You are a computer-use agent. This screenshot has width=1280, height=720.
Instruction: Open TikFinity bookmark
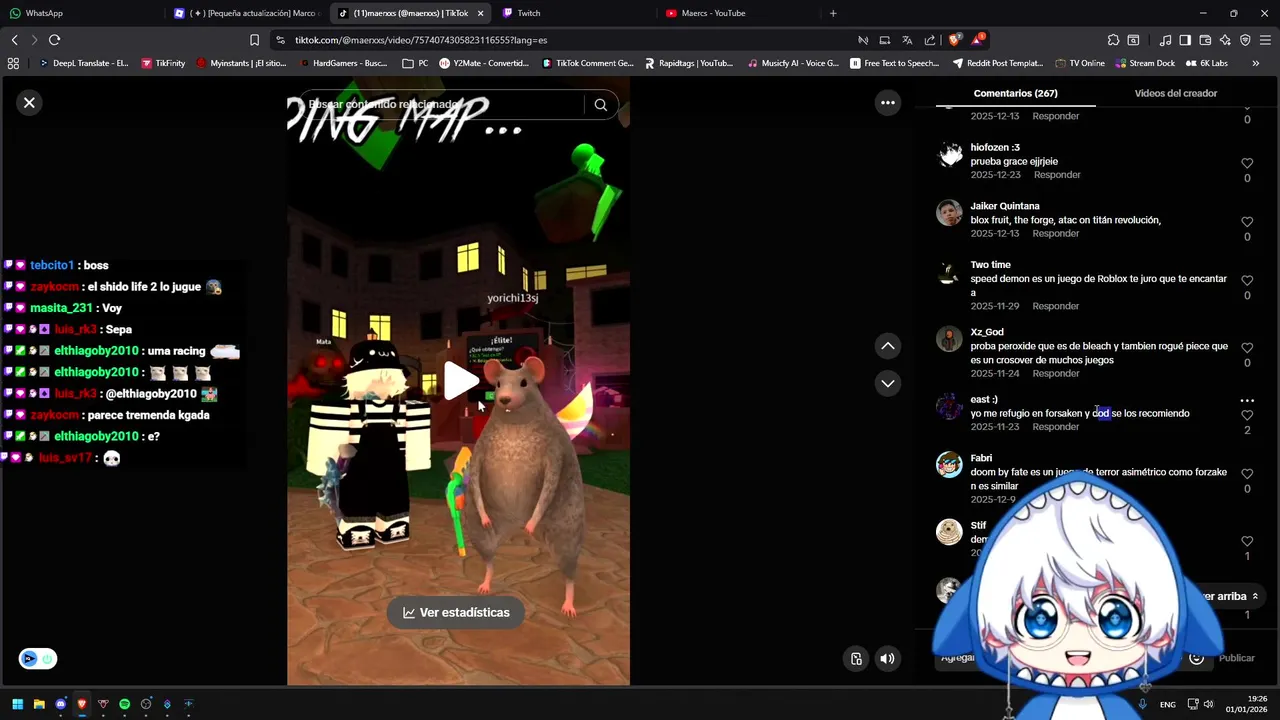163,63
